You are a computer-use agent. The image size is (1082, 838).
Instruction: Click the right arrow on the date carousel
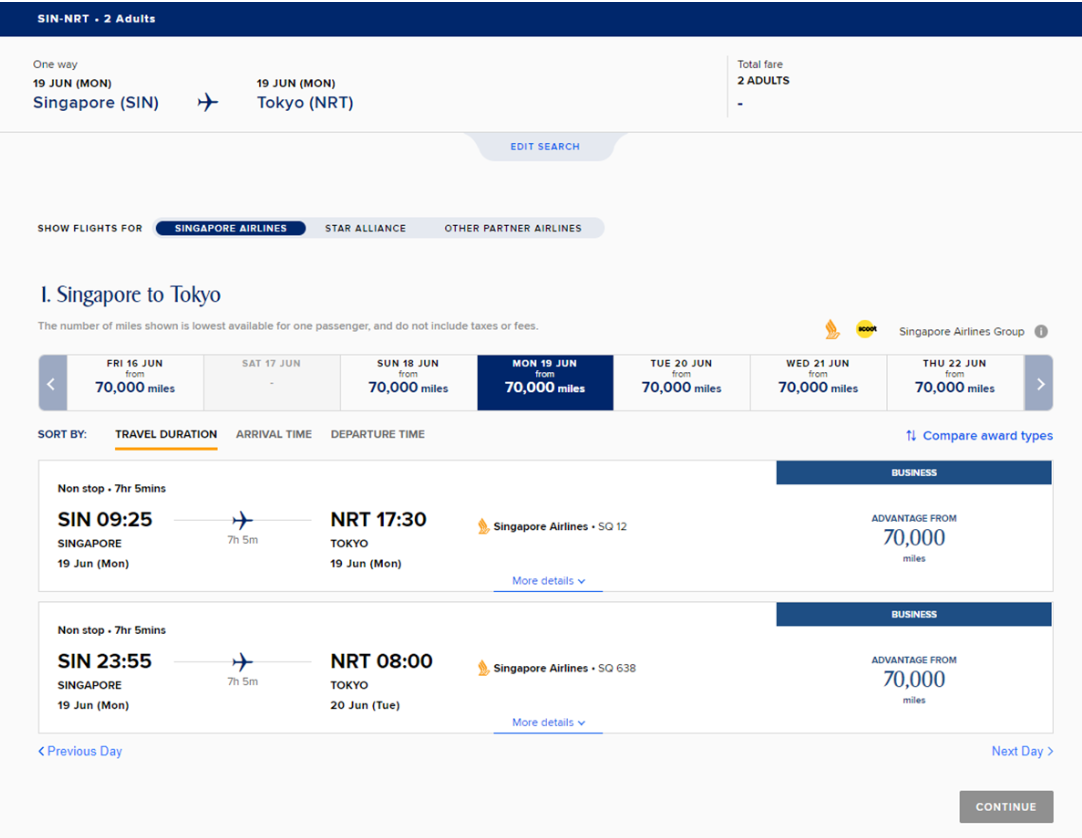coord(1038,382)
